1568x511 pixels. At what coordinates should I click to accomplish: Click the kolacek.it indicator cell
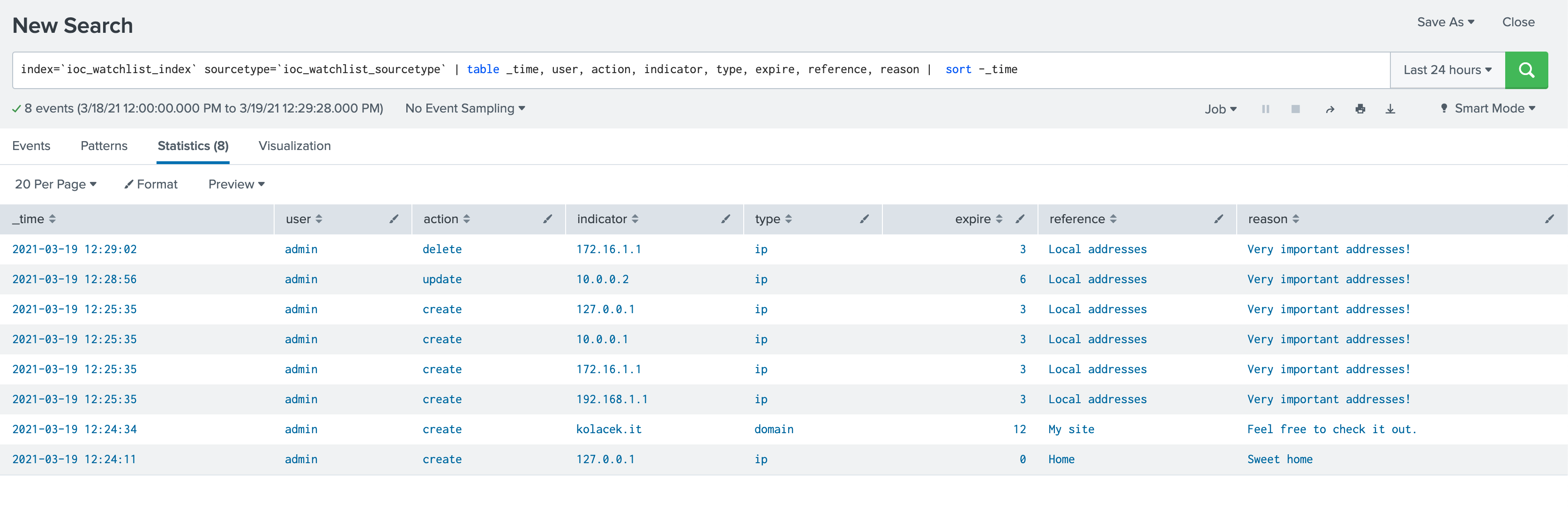pyautogui.click(x=609, y=429)
